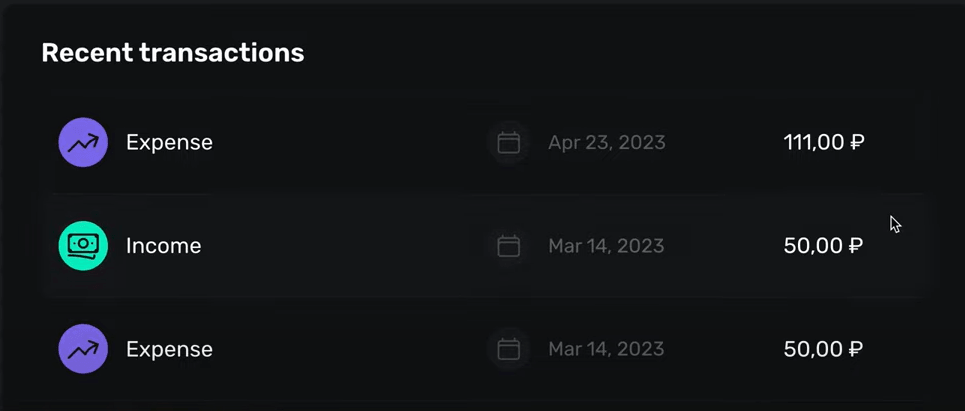The width and height of the screenshot is (965, 411).
Task: Click the purple Expense icon dated Mar 14
Action: coord(83,349)
